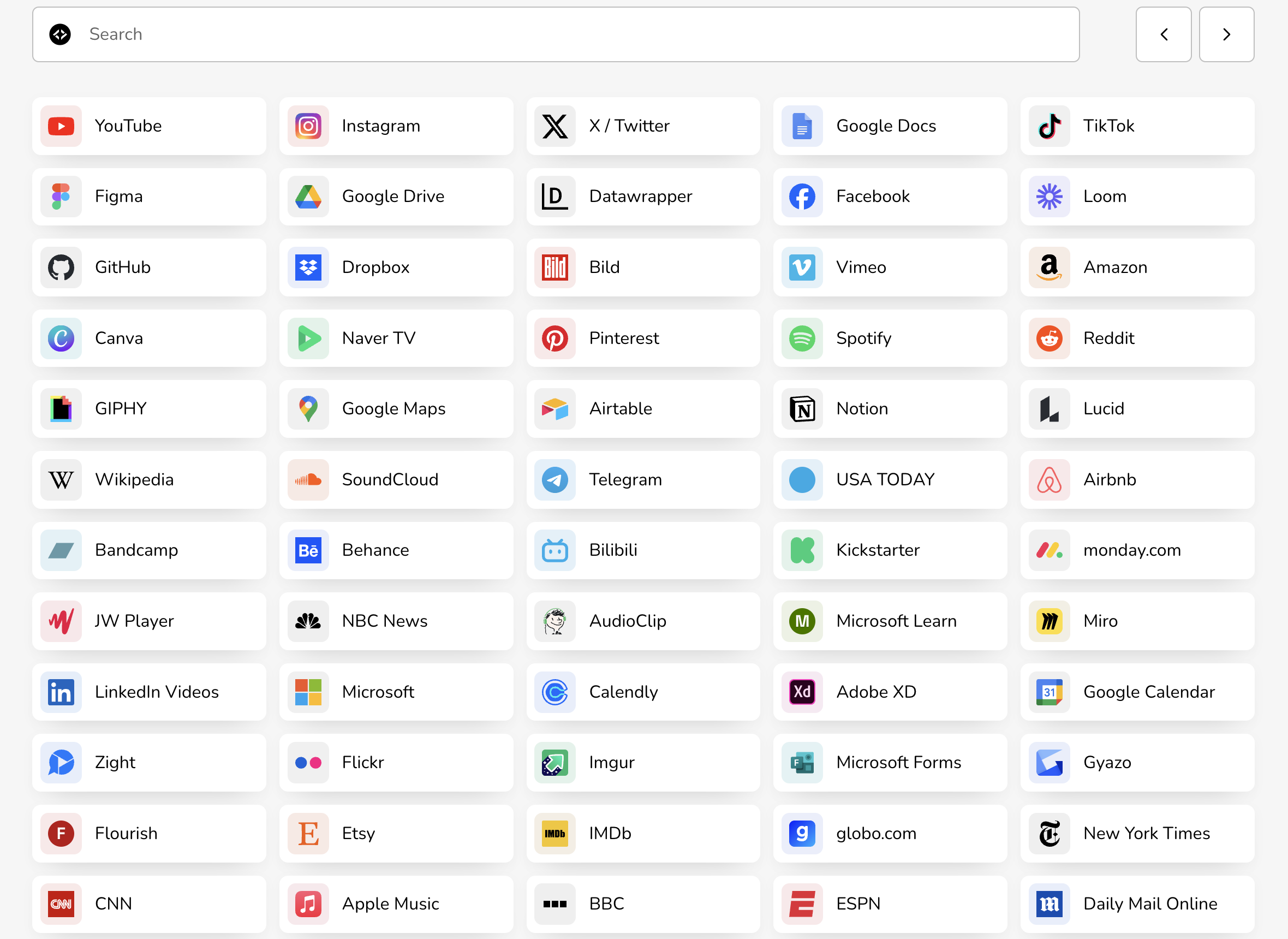Select the Zight icon

pos(61,763)
